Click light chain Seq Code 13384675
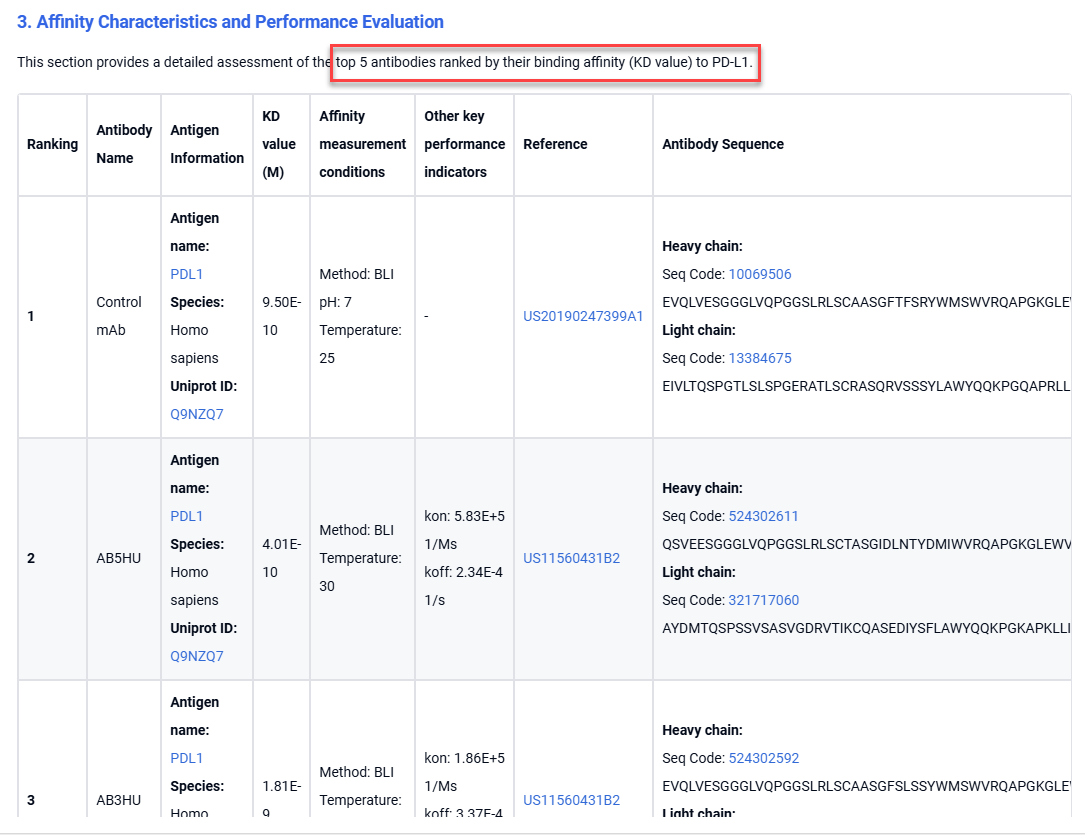 click(760, 358)
